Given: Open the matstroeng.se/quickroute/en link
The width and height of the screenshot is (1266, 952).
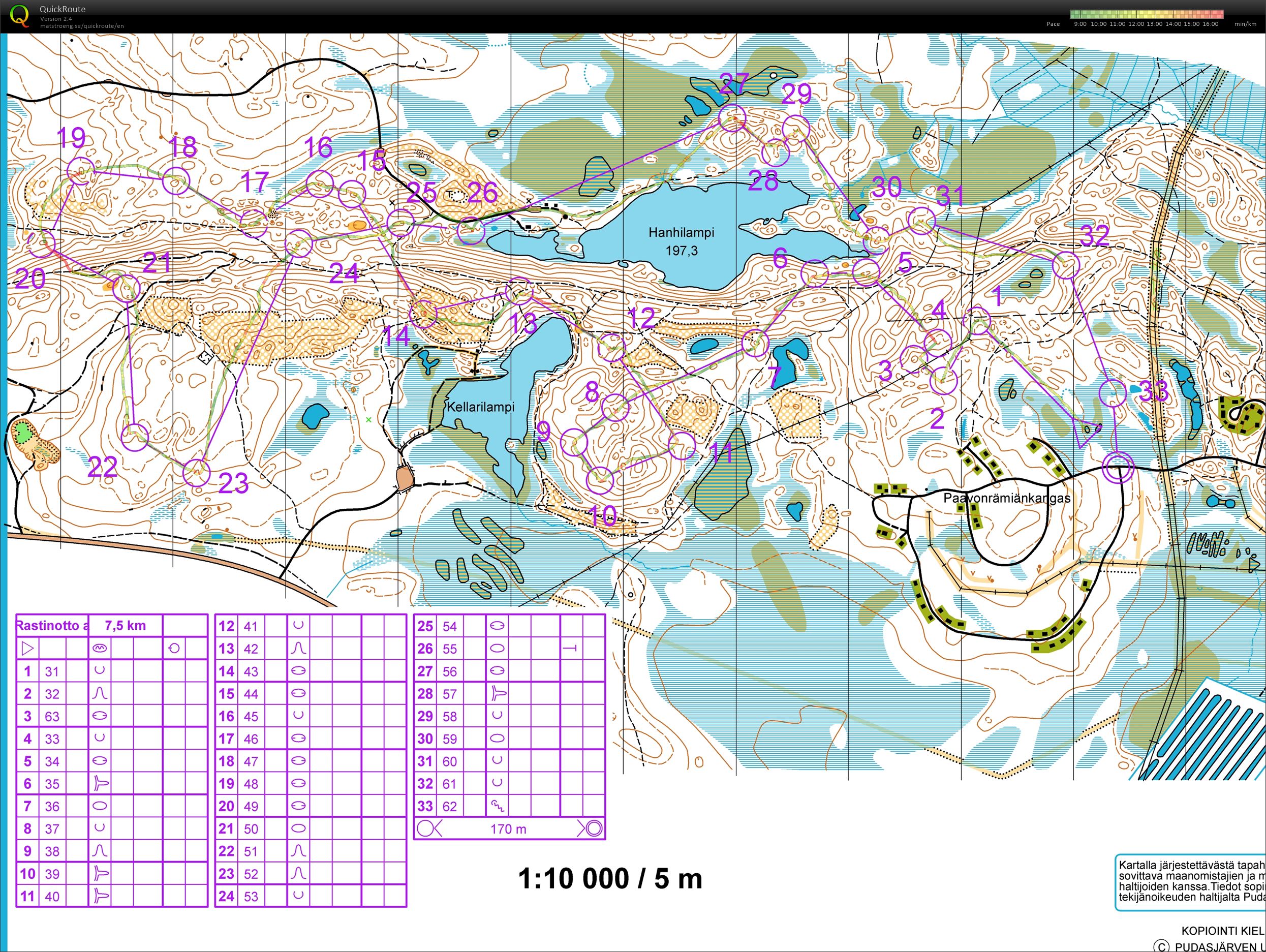Looking at the screenshot, I should click(82, 26).
